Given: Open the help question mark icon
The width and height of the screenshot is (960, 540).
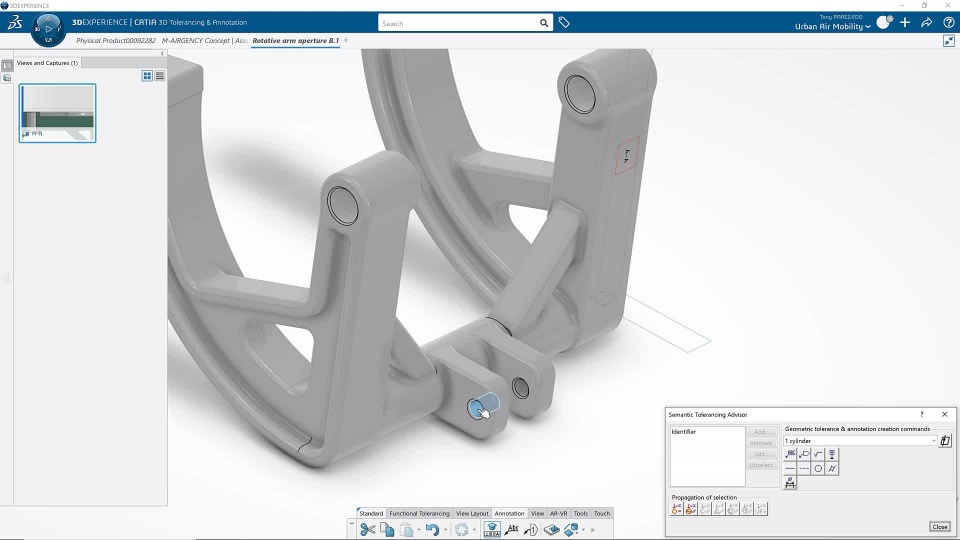Looking at the screenshot, I should coord(948,23).
